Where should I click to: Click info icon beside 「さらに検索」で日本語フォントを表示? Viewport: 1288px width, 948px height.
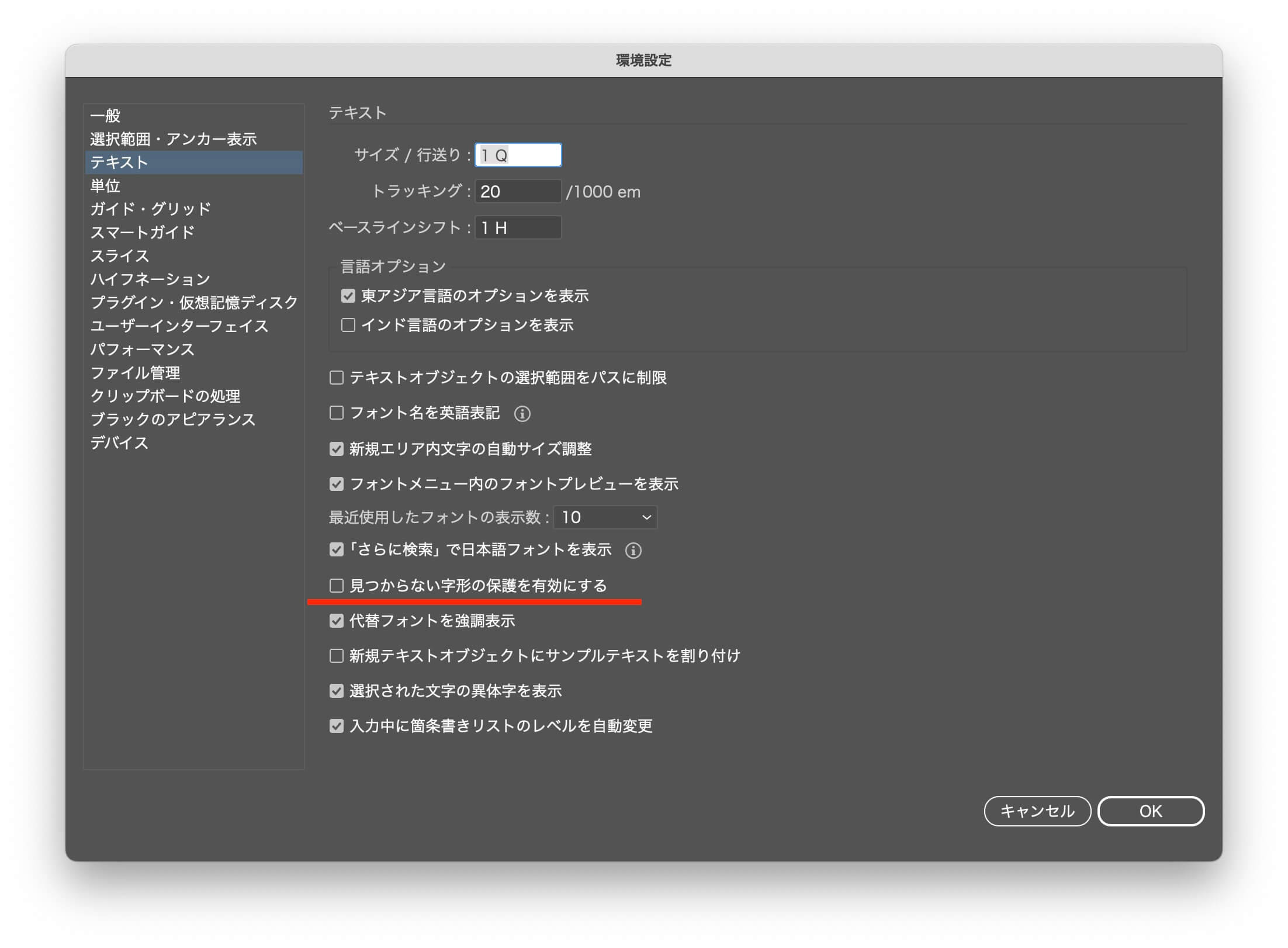point(633,551)
